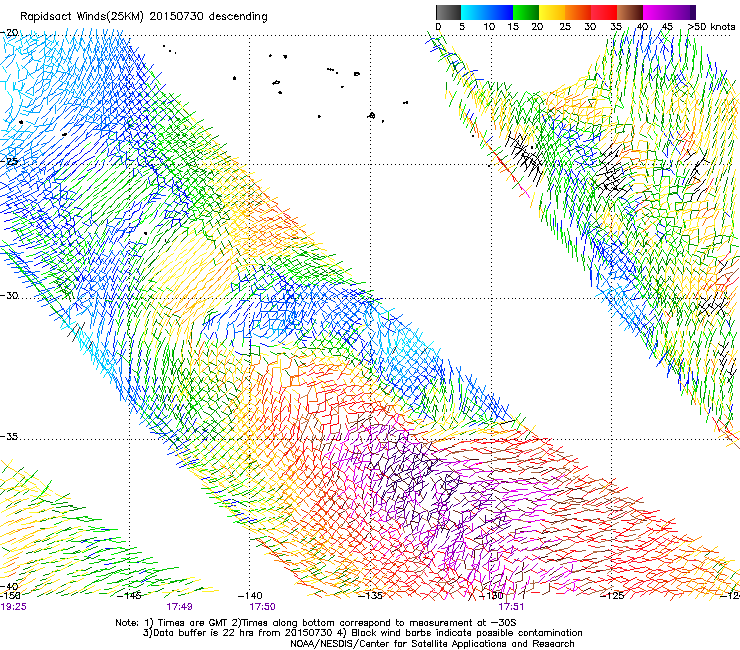The width and height of the screenshot is (740, 650).
Task: Select the cyan 5-10 knots legend swatch
Action: (x=474, y=12)
